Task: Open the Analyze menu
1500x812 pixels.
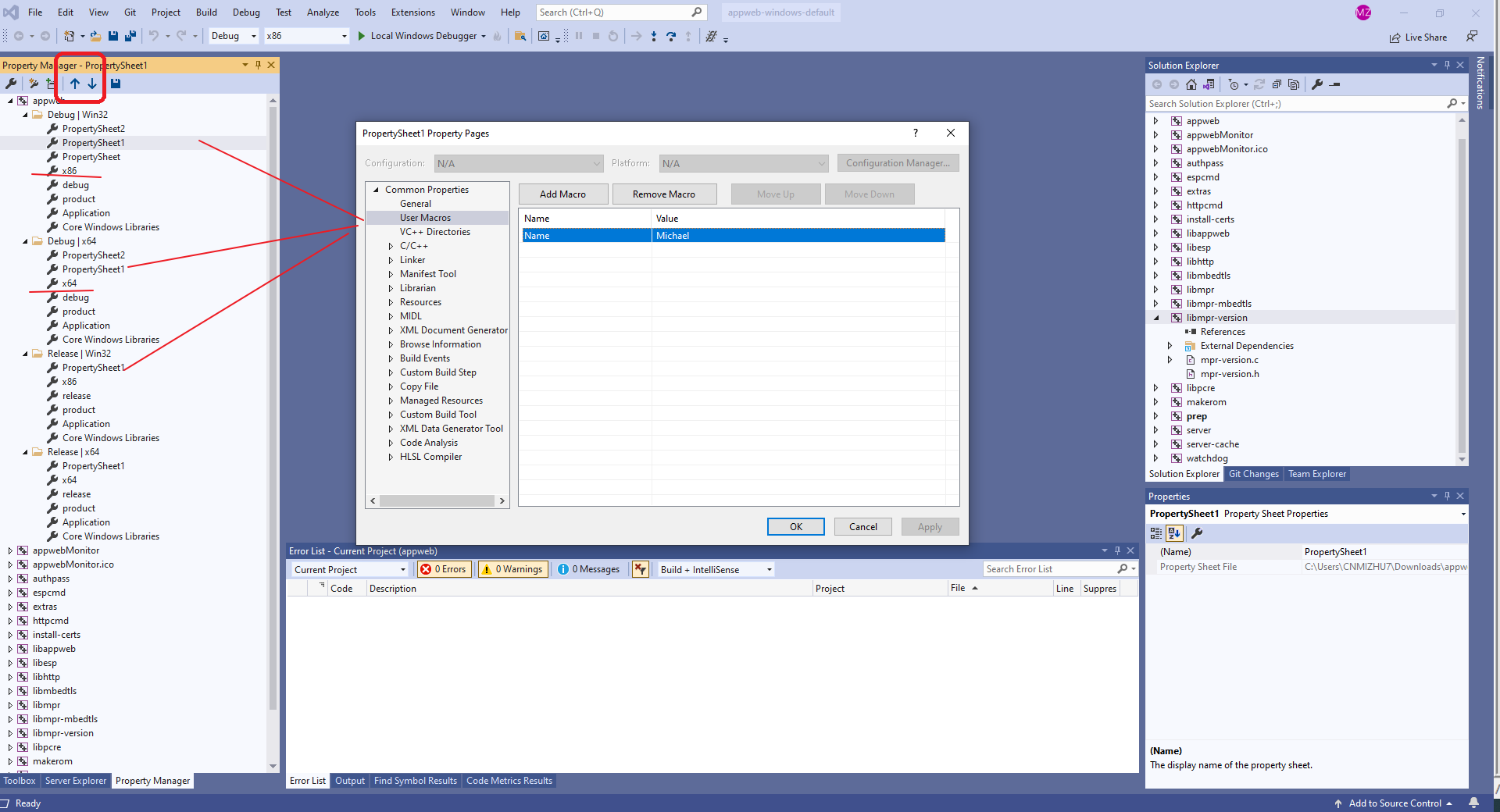Action: point(323,12)
